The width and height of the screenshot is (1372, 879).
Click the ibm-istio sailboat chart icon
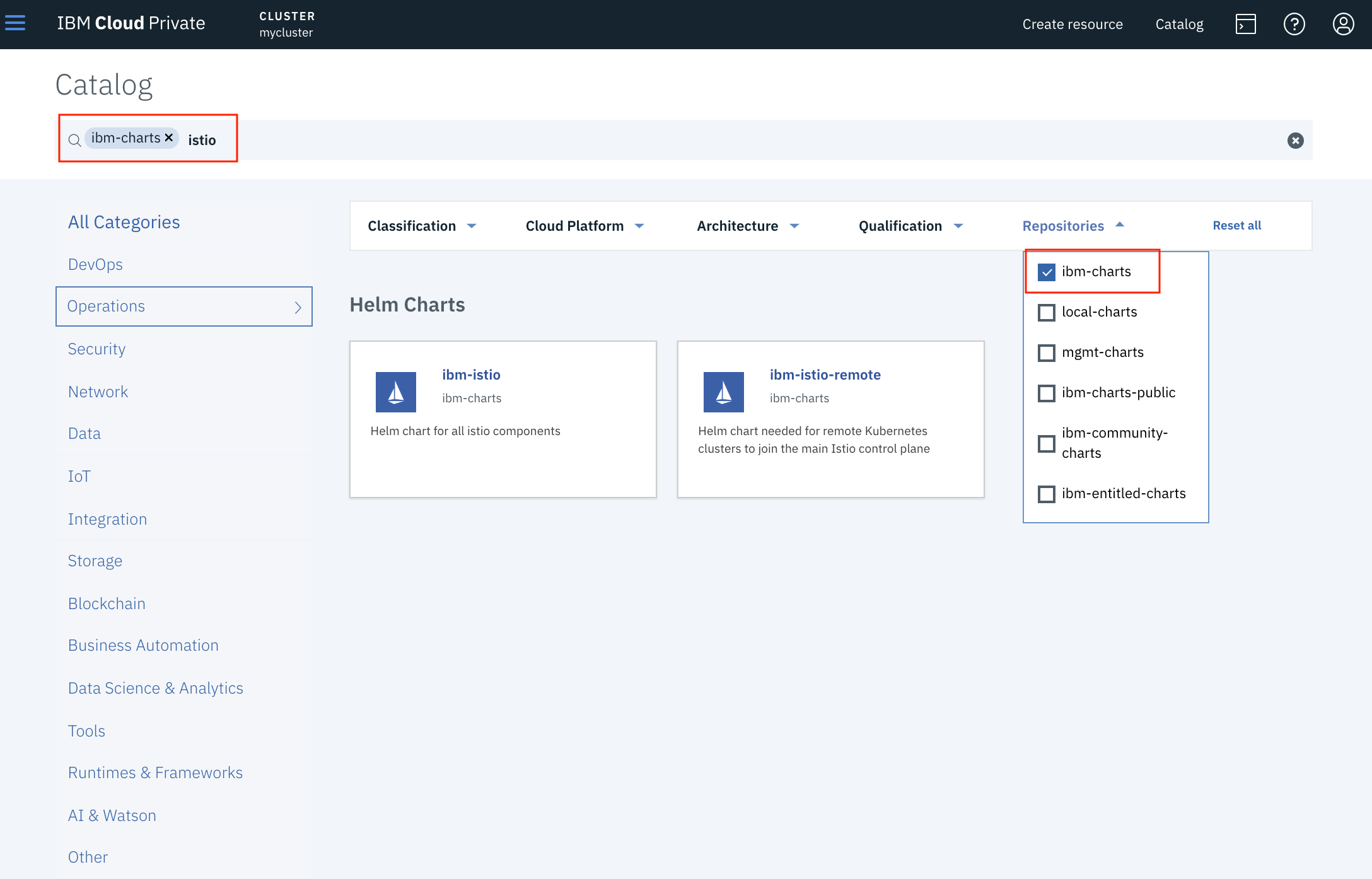(x=396, y=392)
